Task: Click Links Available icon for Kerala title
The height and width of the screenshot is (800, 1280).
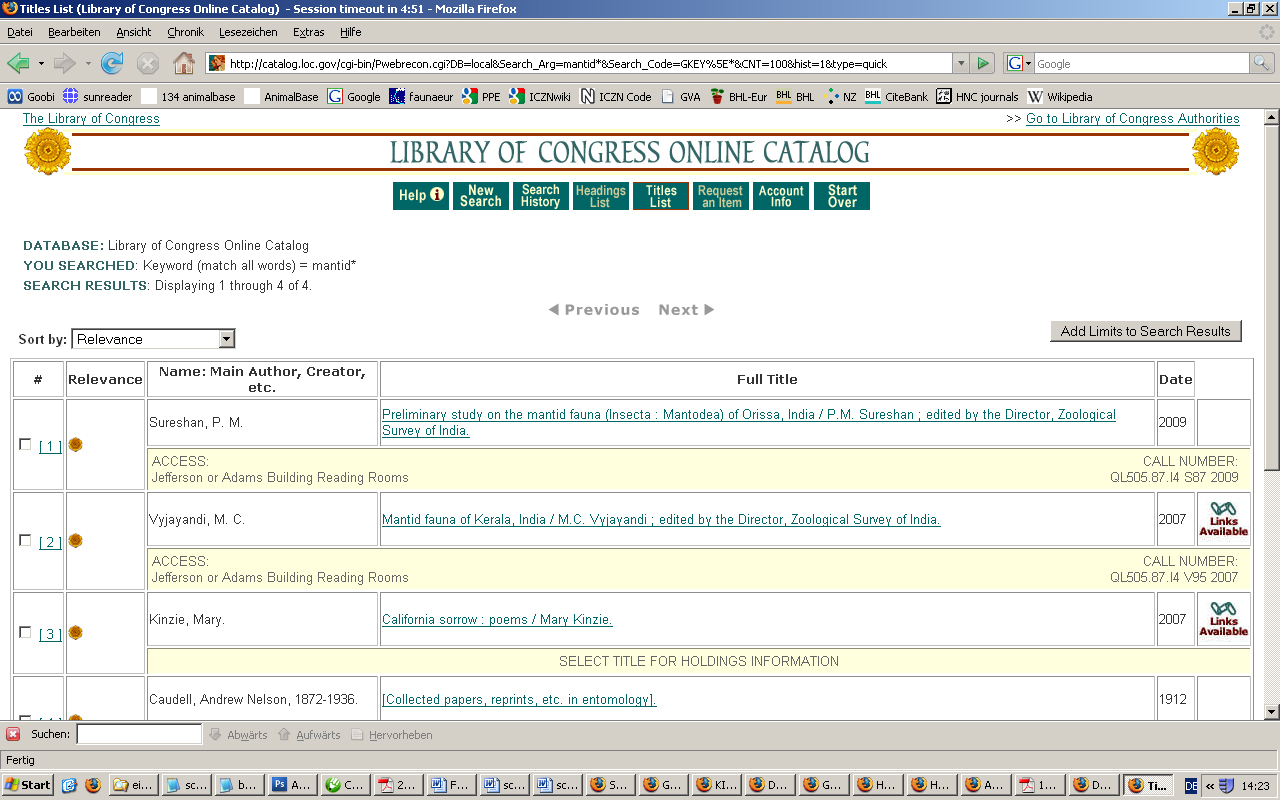Action: (1223, 519)
